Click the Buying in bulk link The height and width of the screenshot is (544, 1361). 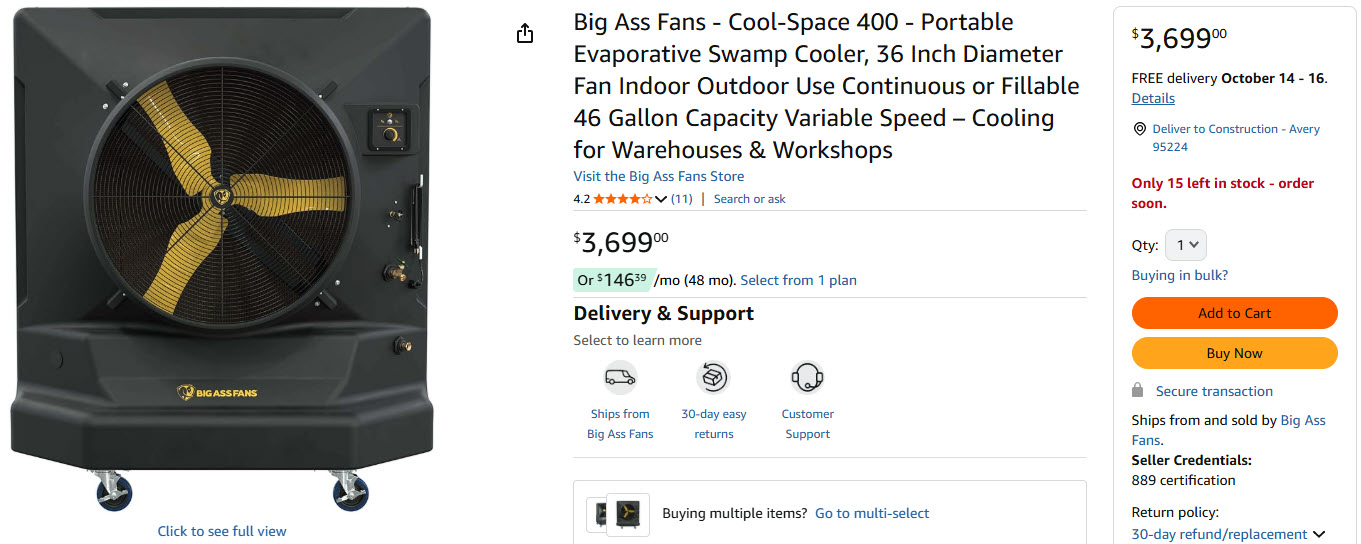(1179, 275)
